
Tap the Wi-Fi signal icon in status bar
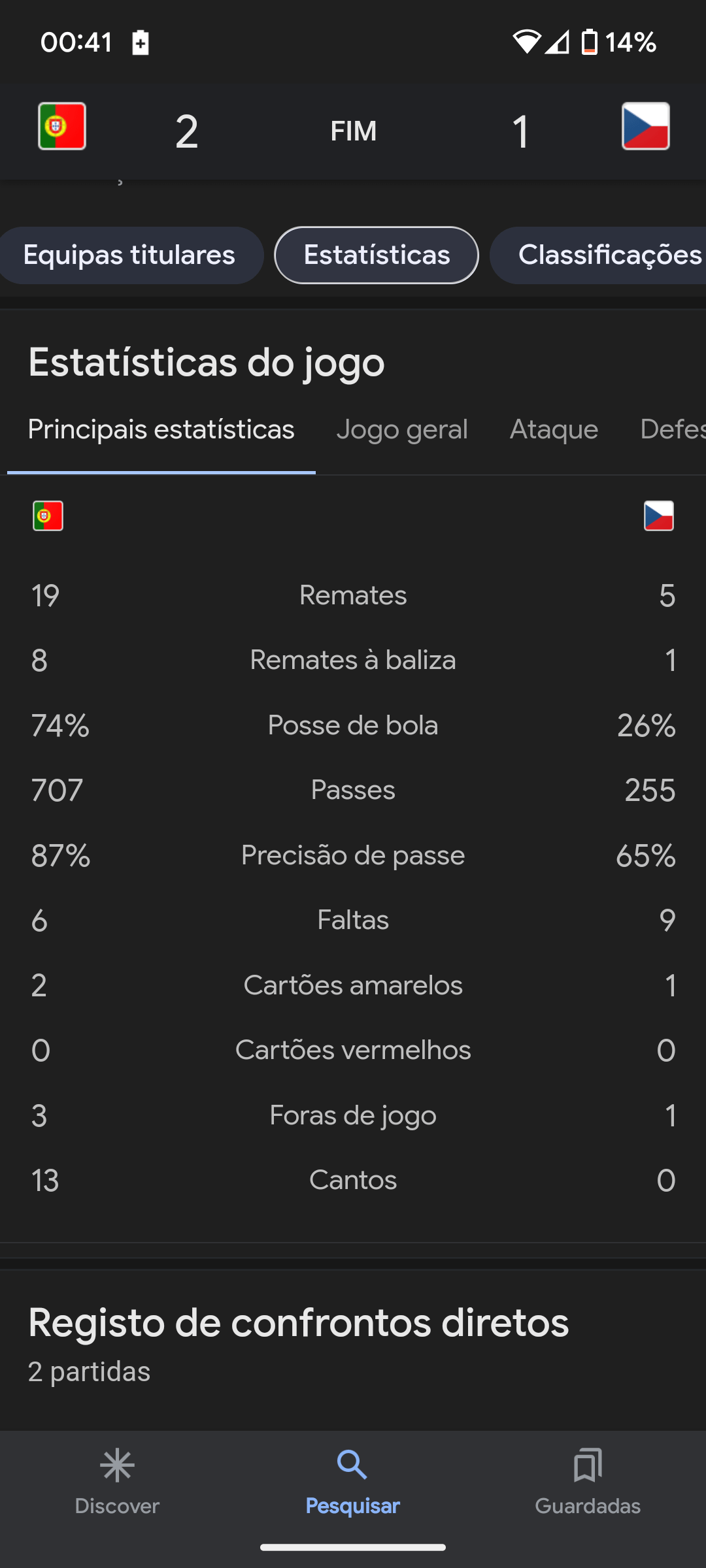pyautogui.click(x=526, y=42)
